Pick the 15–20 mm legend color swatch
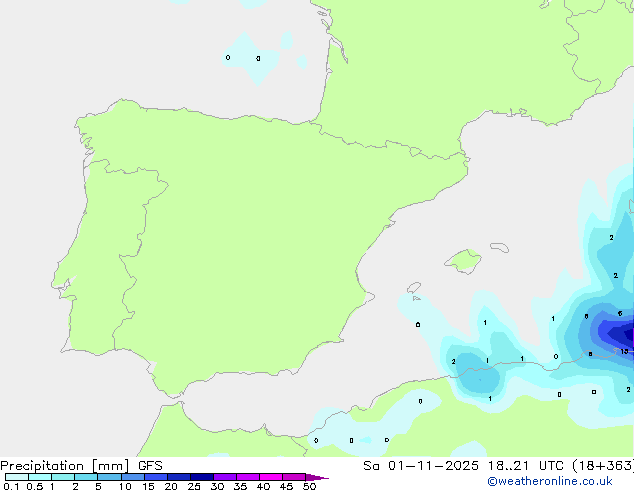The image size is (634, 490). [x=156, y=477]
